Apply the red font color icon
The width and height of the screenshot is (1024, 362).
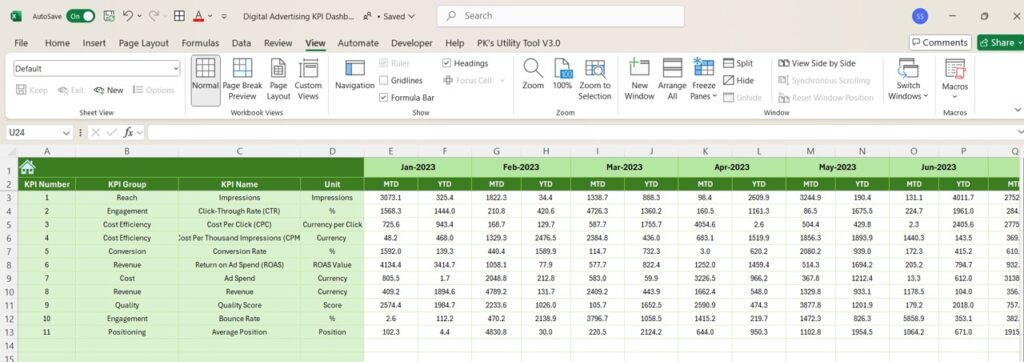[199, 16]
